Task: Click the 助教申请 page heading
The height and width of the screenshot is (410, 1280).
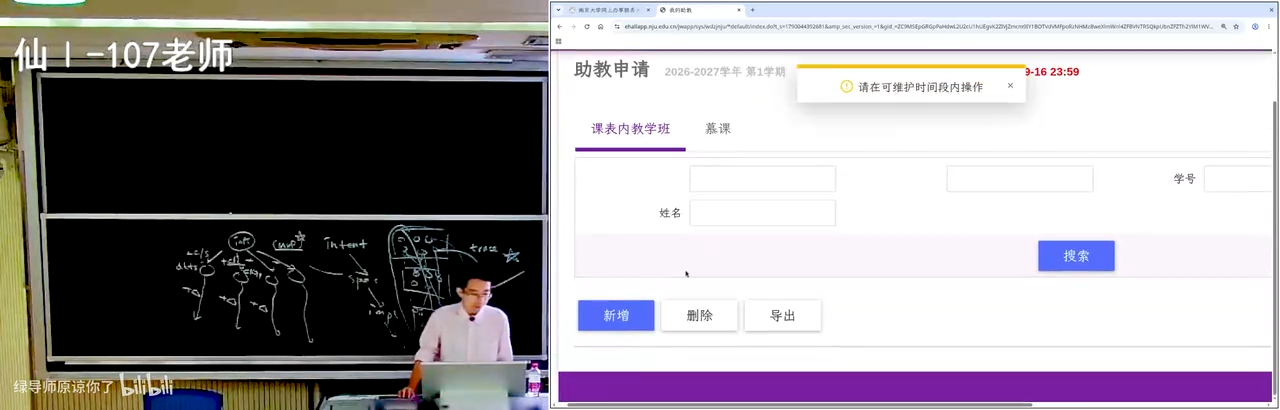Action: click(612, 70)
